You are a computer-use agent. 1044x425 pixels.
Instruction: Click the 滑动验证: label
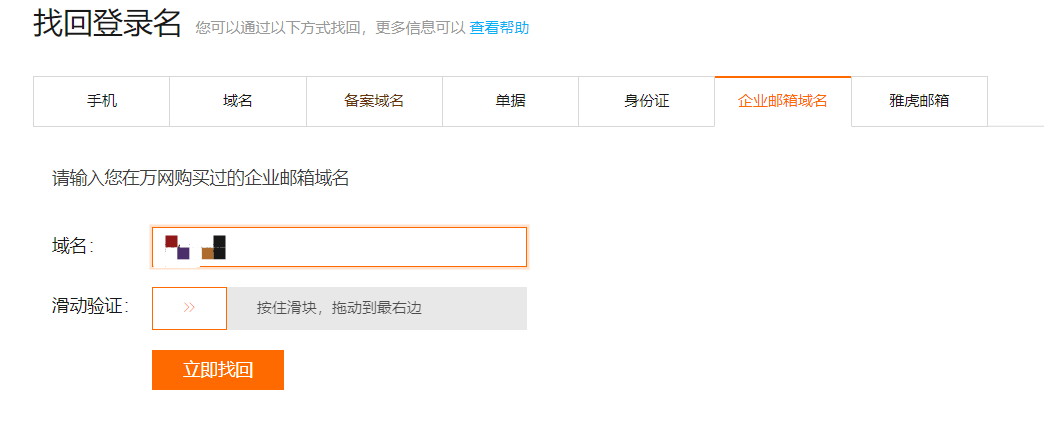(90, 306)
